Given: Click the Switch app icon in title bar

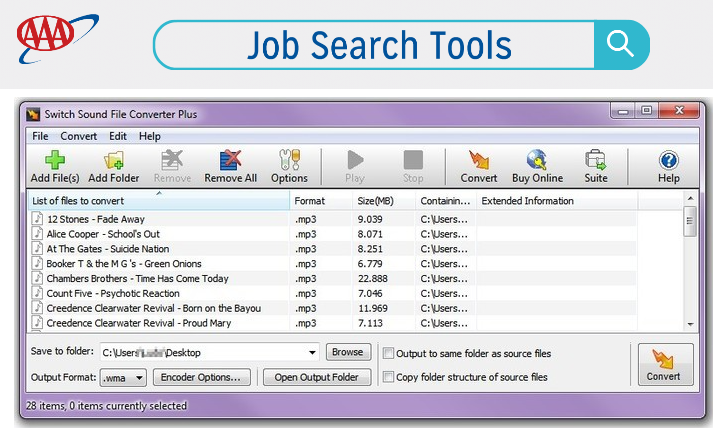Looking at the screenshot, I should tap(33, 115).
